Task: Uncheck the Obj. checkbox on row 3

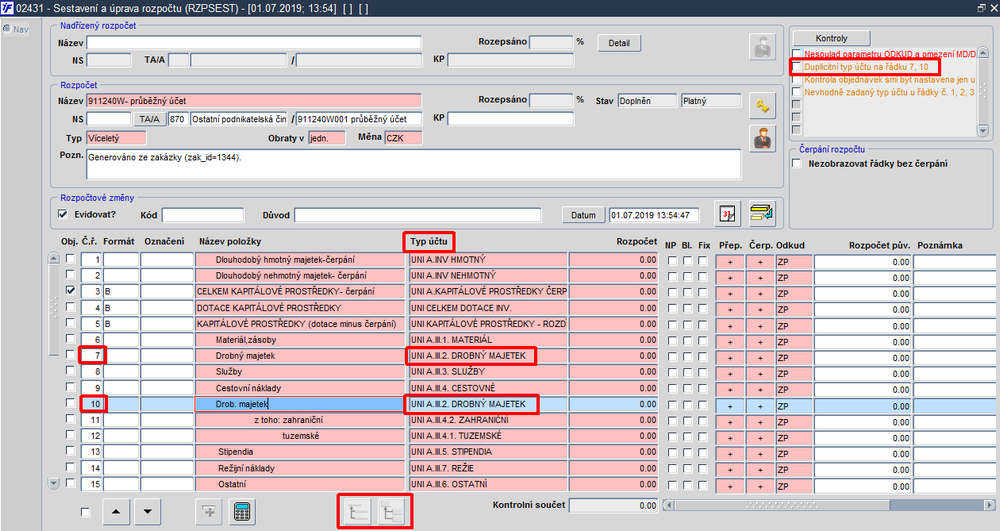Action: (71, 291)
